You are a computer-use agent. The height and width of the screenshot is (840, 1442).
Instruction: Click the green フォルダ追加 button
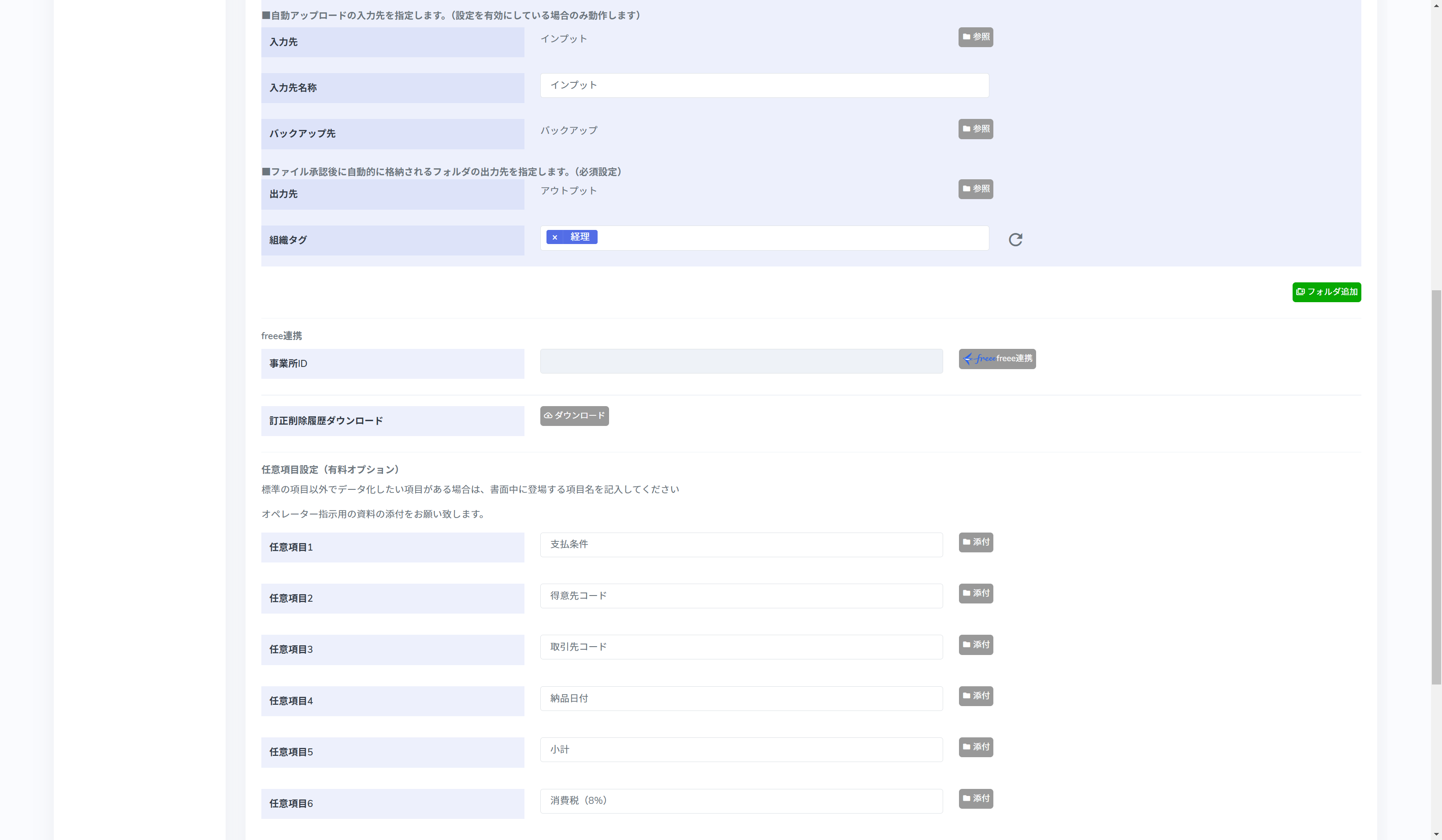[1327, 292]
